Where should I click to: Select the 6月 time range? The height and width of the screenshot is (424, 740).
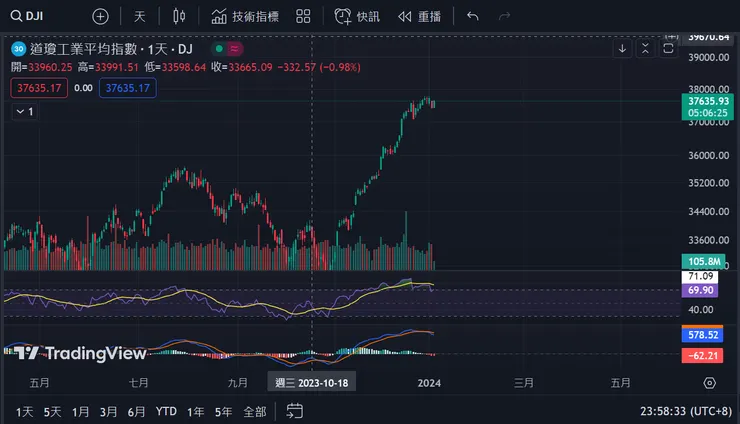[x=136, y=412]
